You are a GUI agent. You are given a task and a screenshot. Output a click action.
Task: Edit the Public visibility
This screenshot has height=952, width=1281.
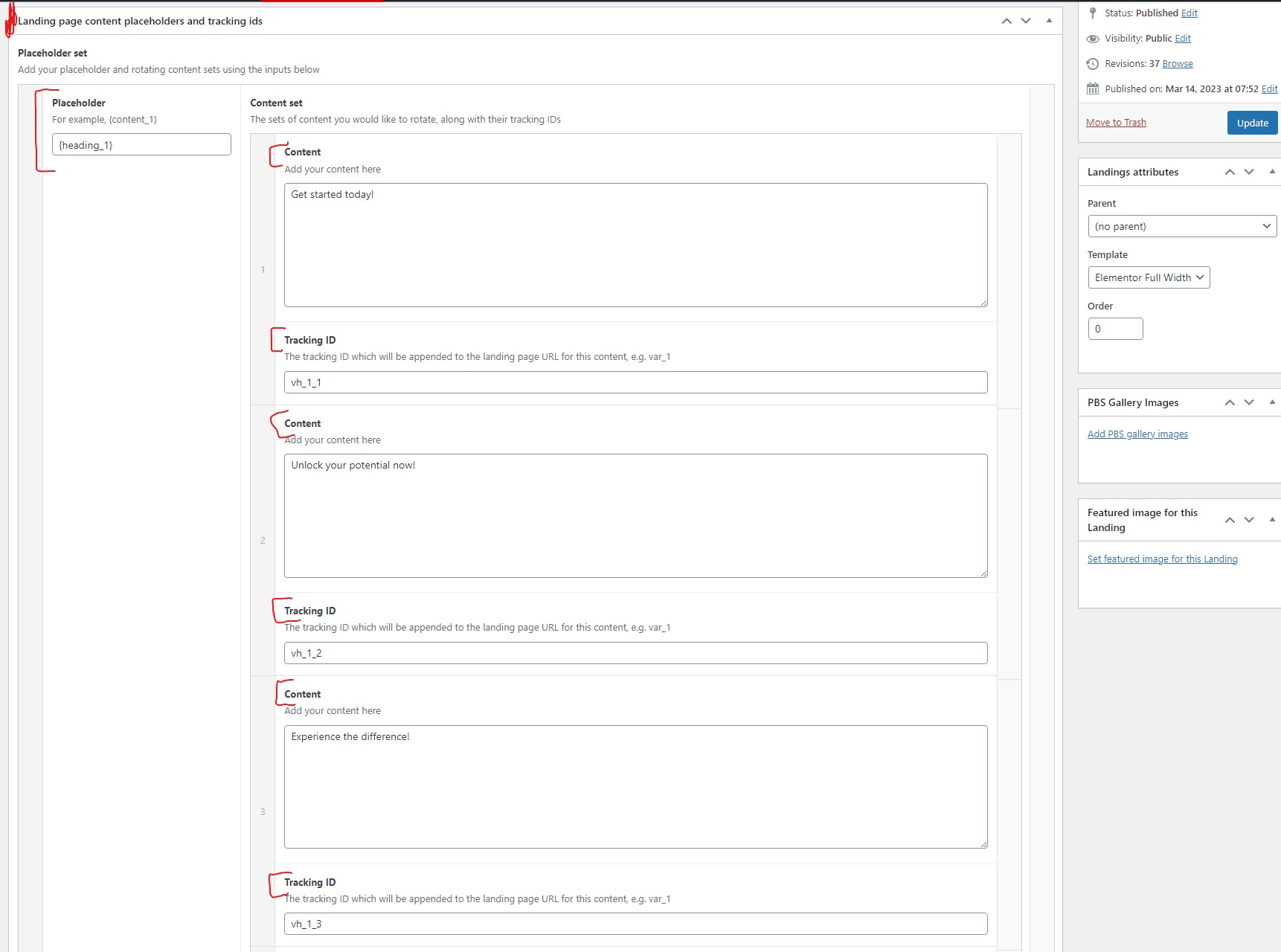tap(1183, 39)
